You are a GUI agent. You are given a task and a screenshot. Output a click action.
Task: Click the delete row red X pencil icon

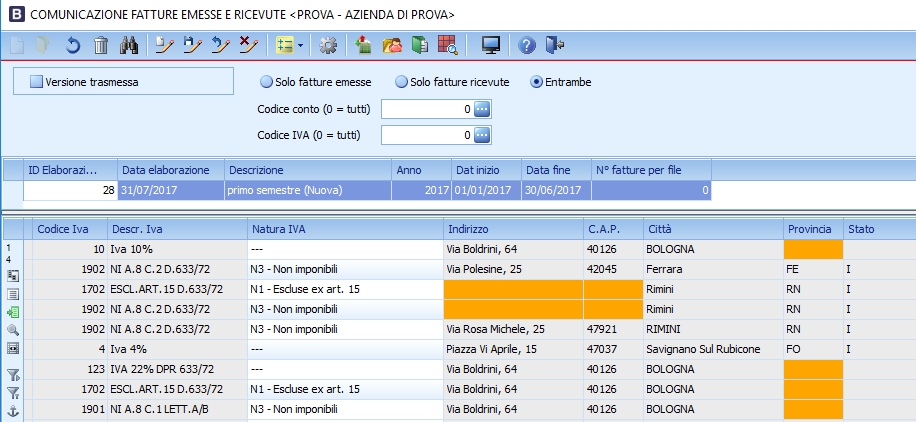point(249,45)
